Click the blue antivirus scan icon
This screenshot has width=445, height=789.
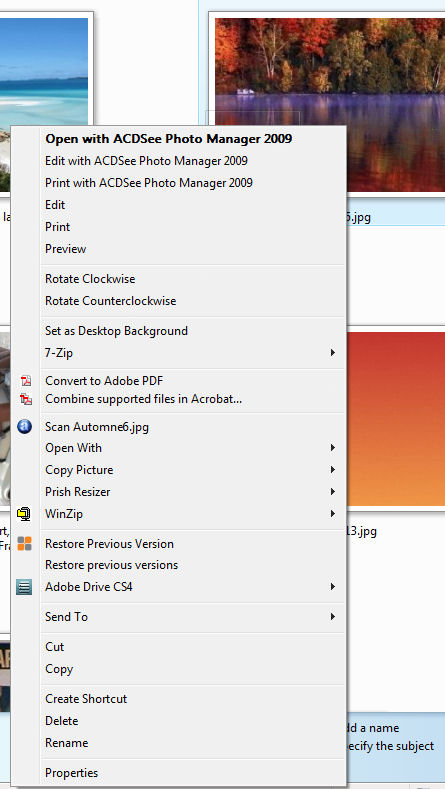click(24, 427)
